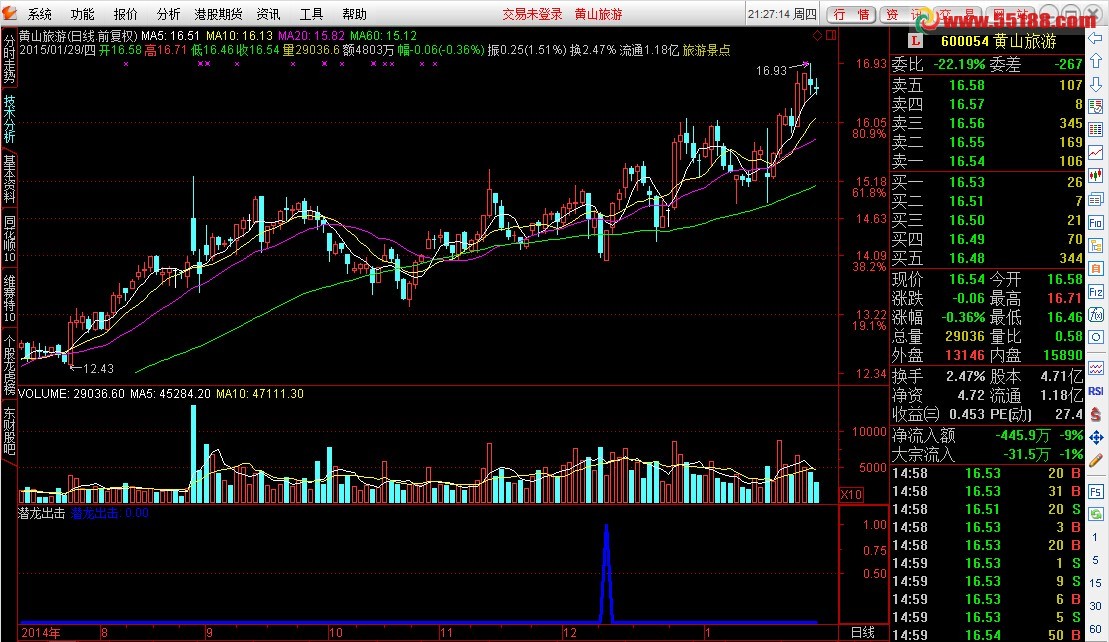Click the red split-panel icon above chart
Image resolution: width=1109 pixels, height=642 pixels.
tap(831, 35)
